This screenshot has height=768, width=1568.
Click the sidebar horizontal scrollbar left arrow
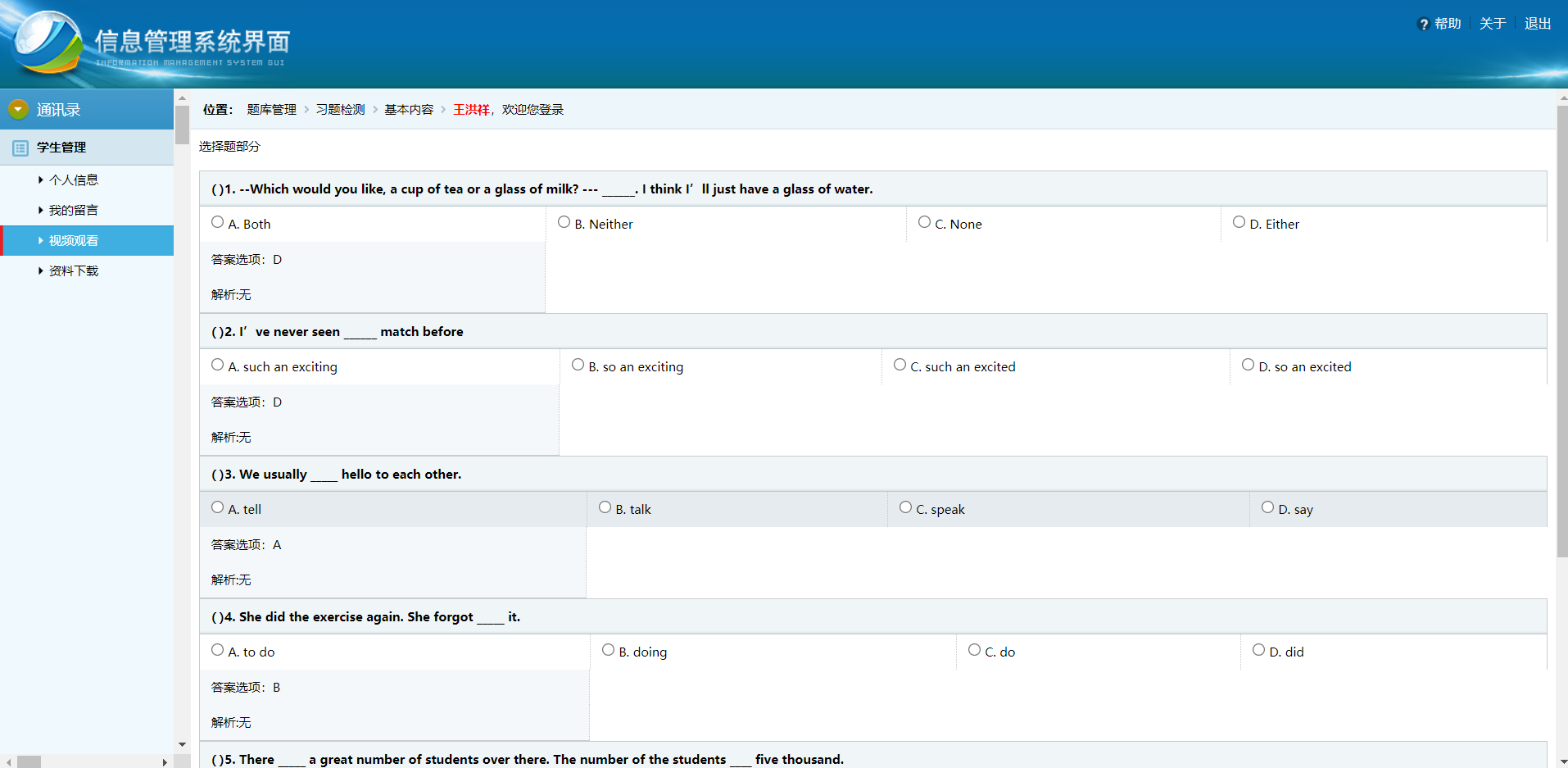coord(8,761)
